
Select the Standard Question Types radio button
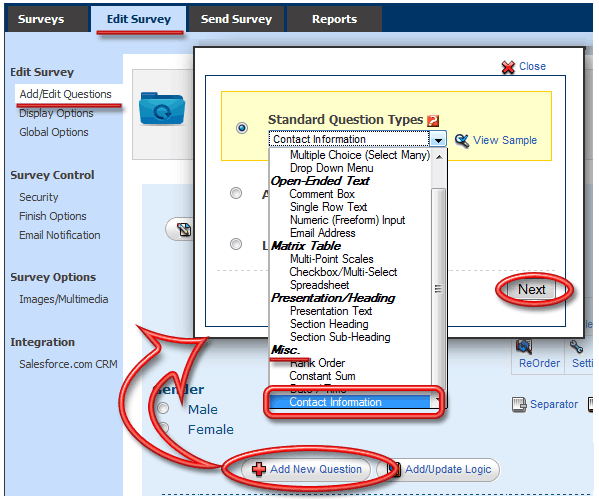click(242, 128)
